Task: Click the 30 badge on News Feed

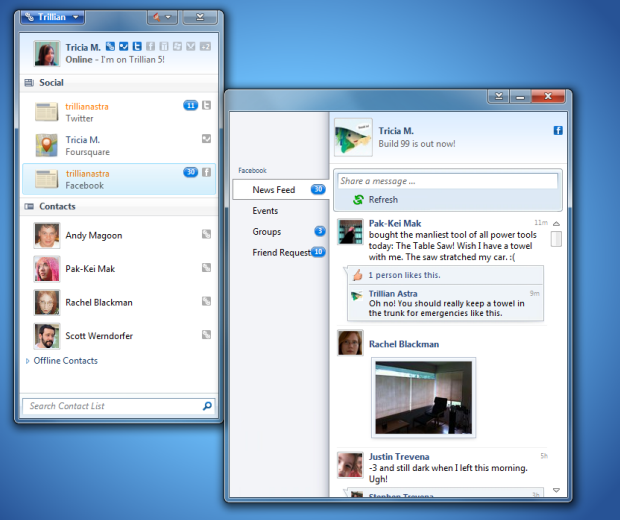Action: (318, 189)
